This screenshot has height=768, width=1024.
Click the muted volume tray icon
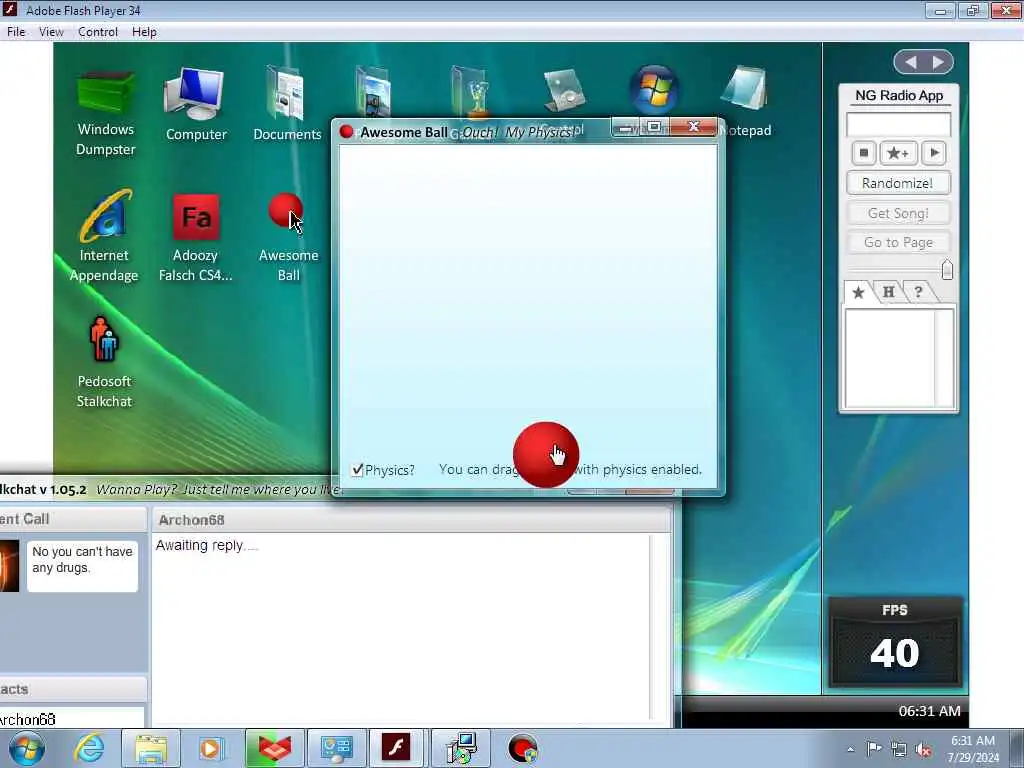(923, 749)
